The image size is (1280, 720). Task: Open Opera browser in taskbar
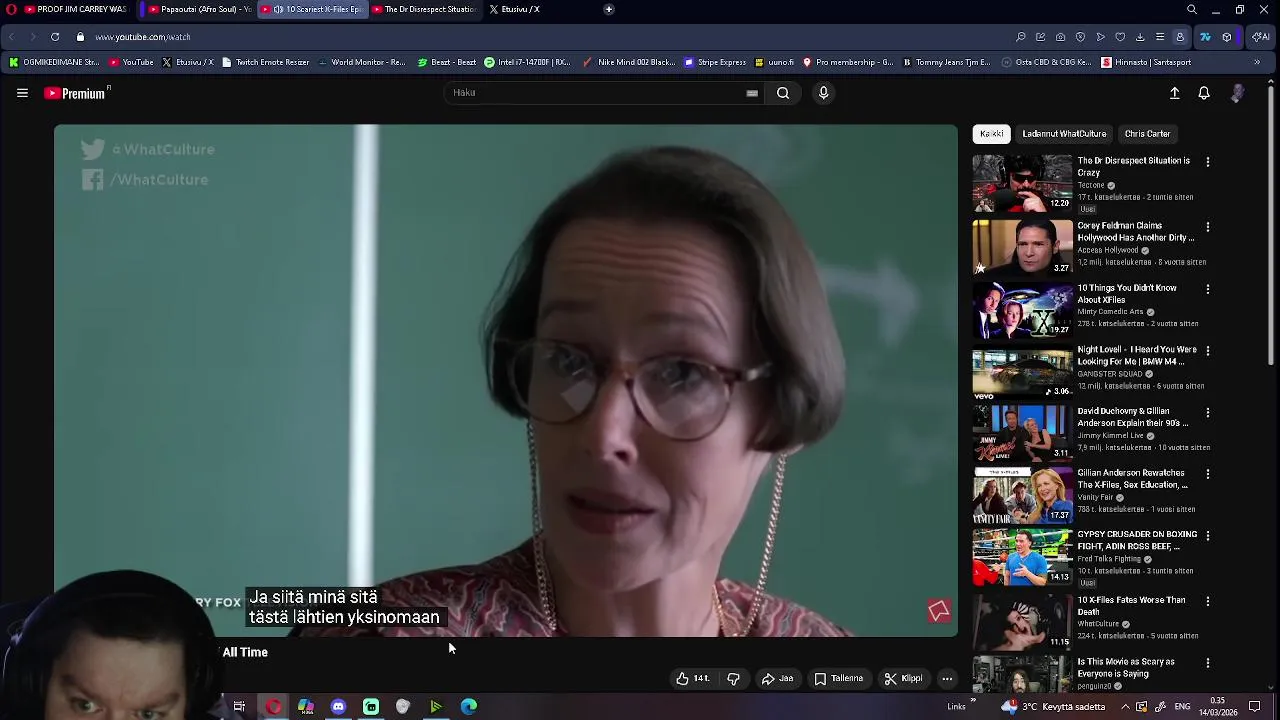(273, 706)
